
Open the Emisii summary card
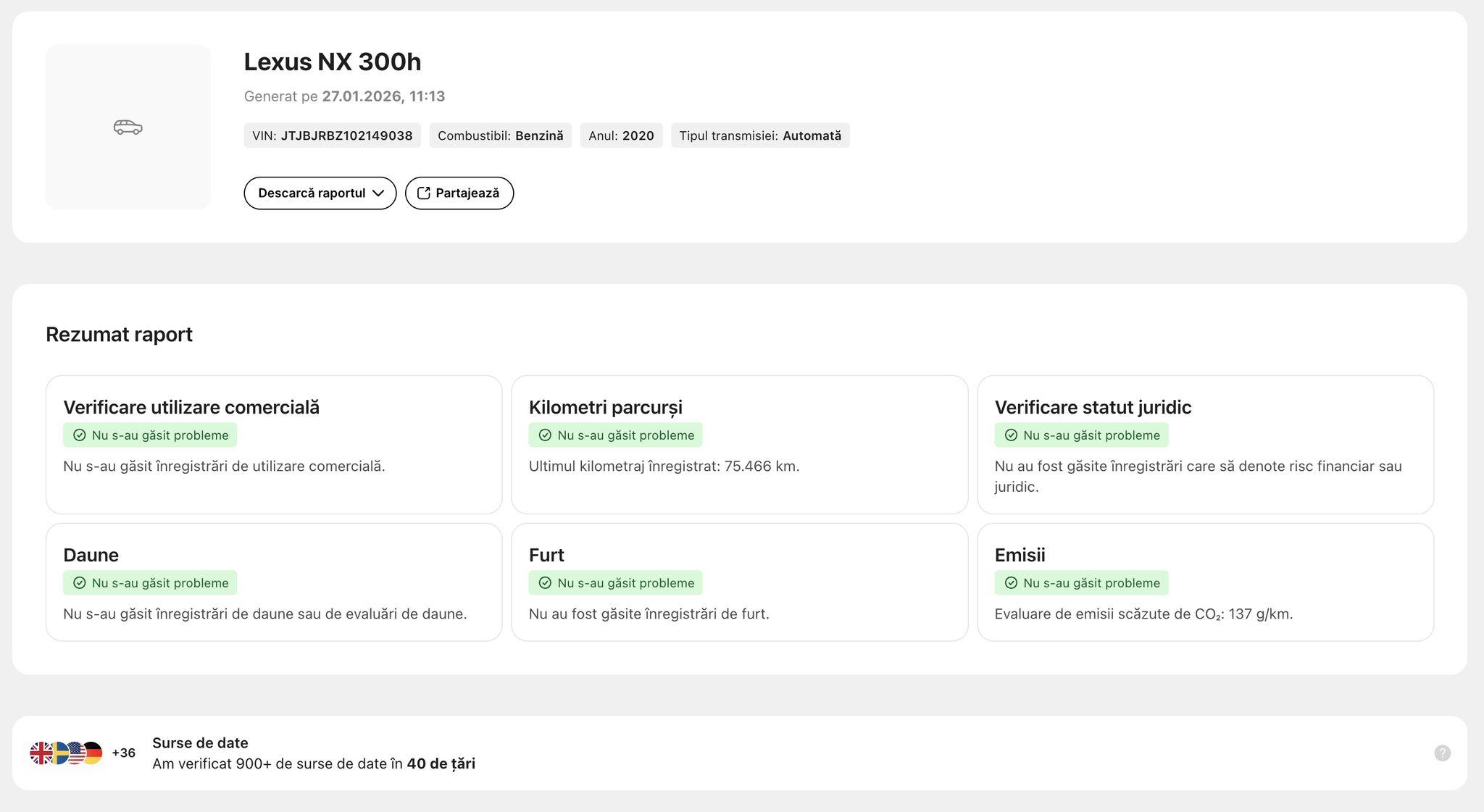(1204, 582)
